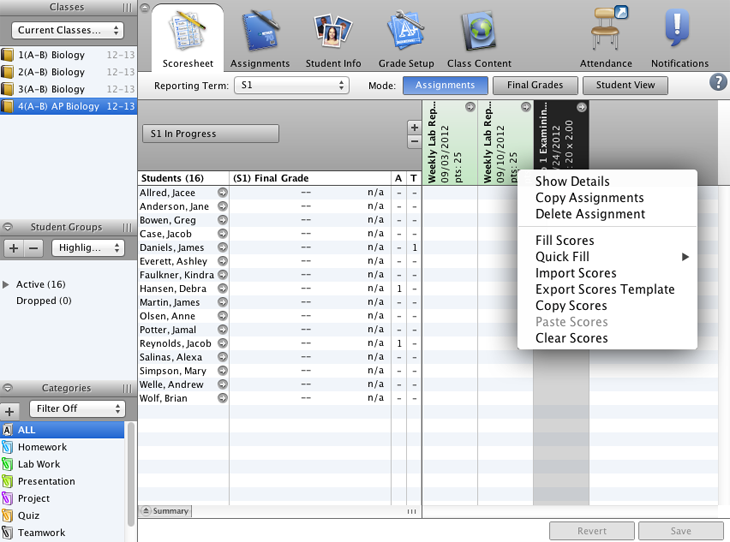Image resolution: width=730 pixels, height=542 pixels.
Task: Click the help question mark icon
Action: (718, 83)
